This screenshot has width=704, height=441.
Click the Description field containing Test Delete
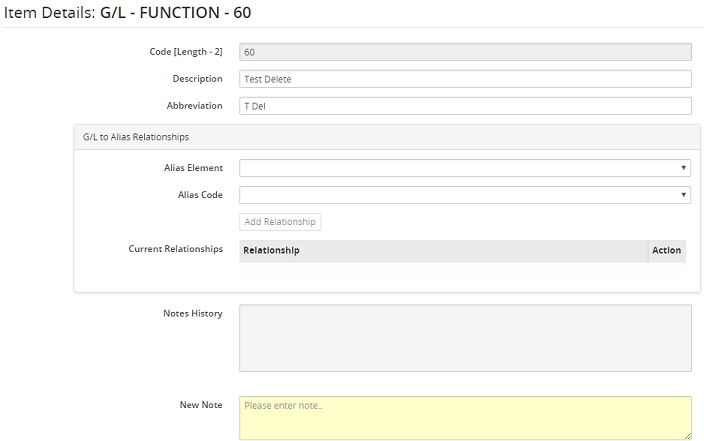[465, 79]
